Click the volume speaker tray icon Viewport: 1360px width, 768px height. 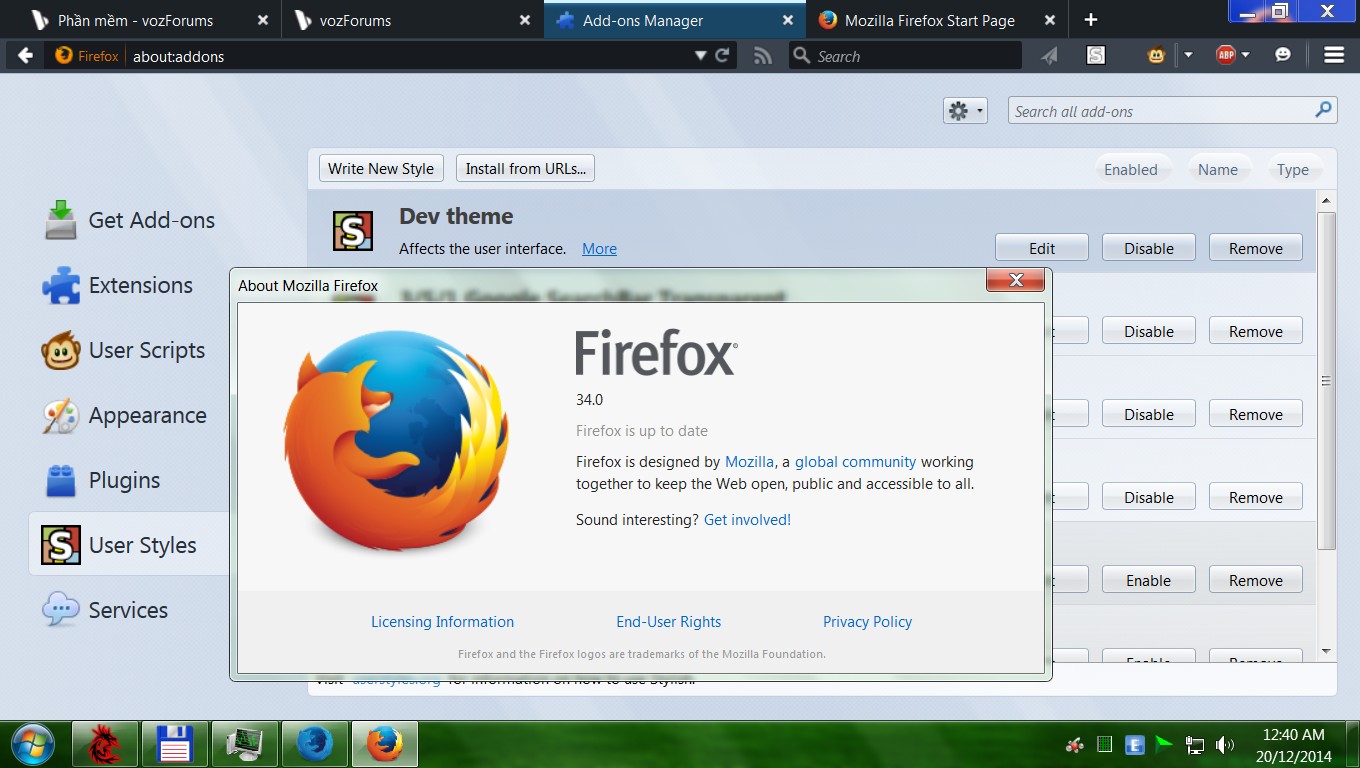coord(1224,745)
